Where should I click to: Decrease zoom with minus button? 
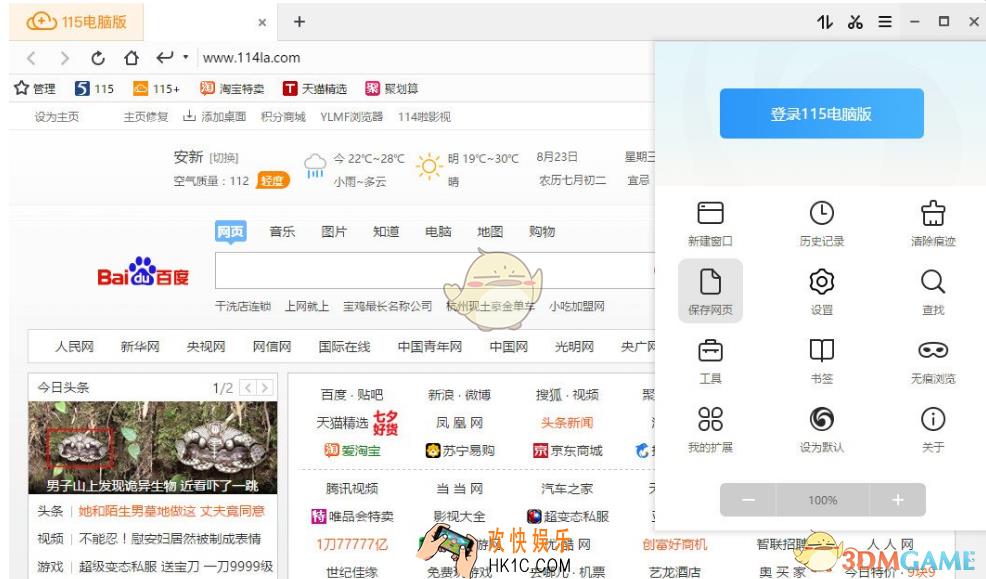coord(748,500)
